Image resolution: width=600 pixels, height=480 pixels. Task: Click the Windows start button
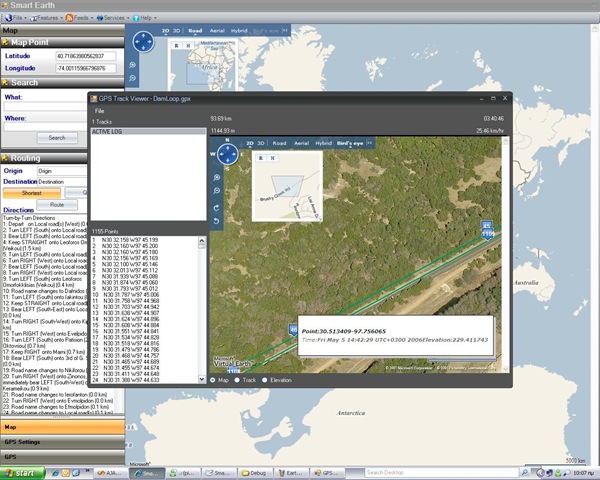(x=23, y=473)
